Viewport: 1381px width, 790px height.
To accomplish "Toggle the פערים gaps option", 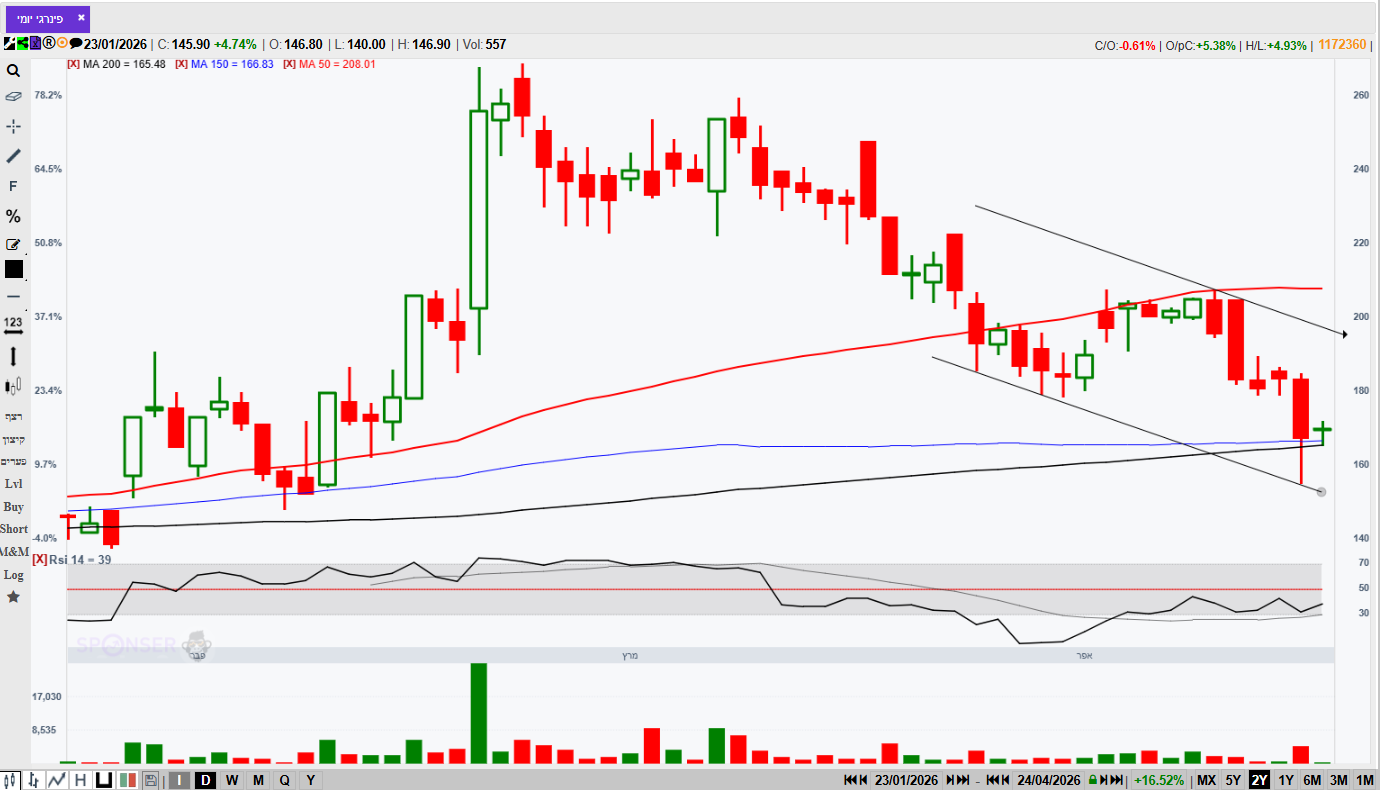I will point(13,461).
